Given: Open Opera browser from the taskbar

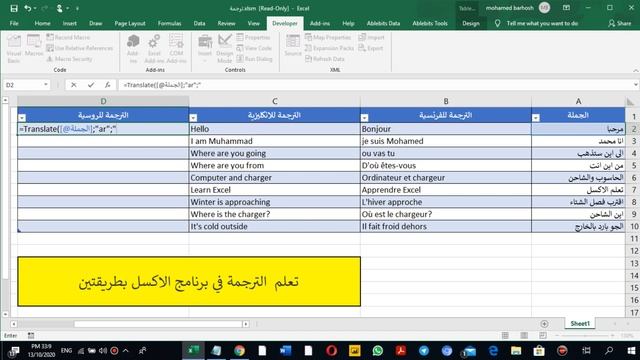Looking at the screenshot, I should [331, 351].
